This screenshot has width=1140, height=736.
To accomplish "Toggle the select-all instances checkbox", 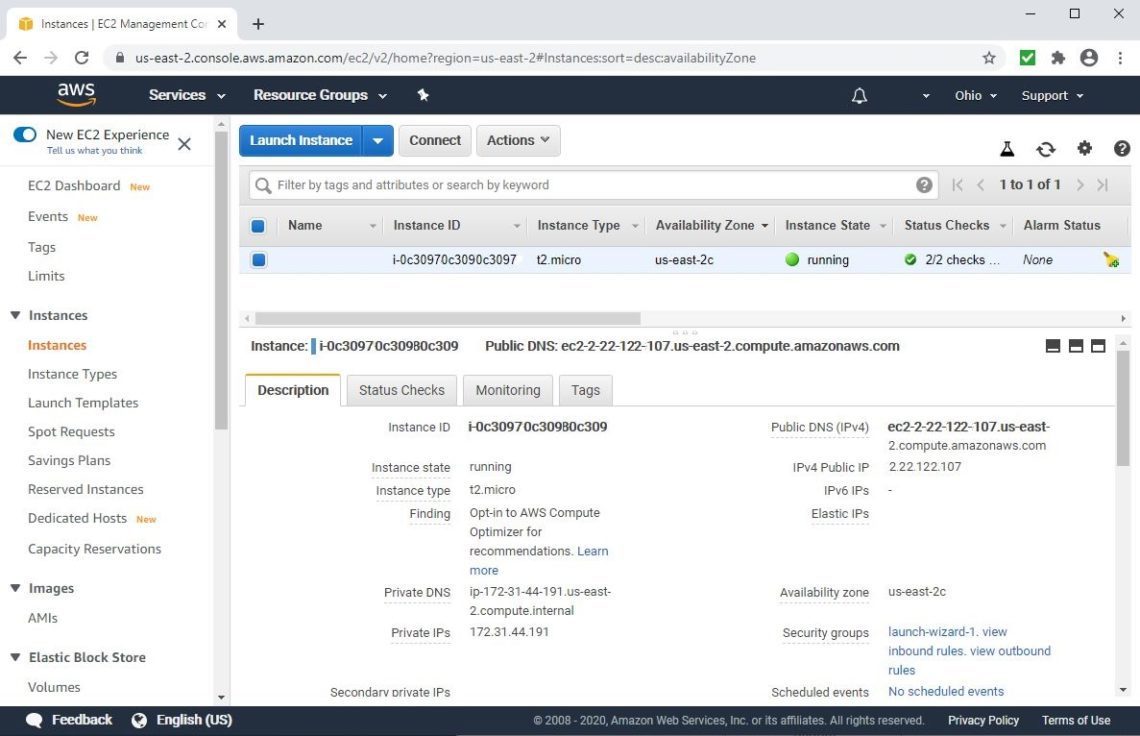I will point(258,225).
